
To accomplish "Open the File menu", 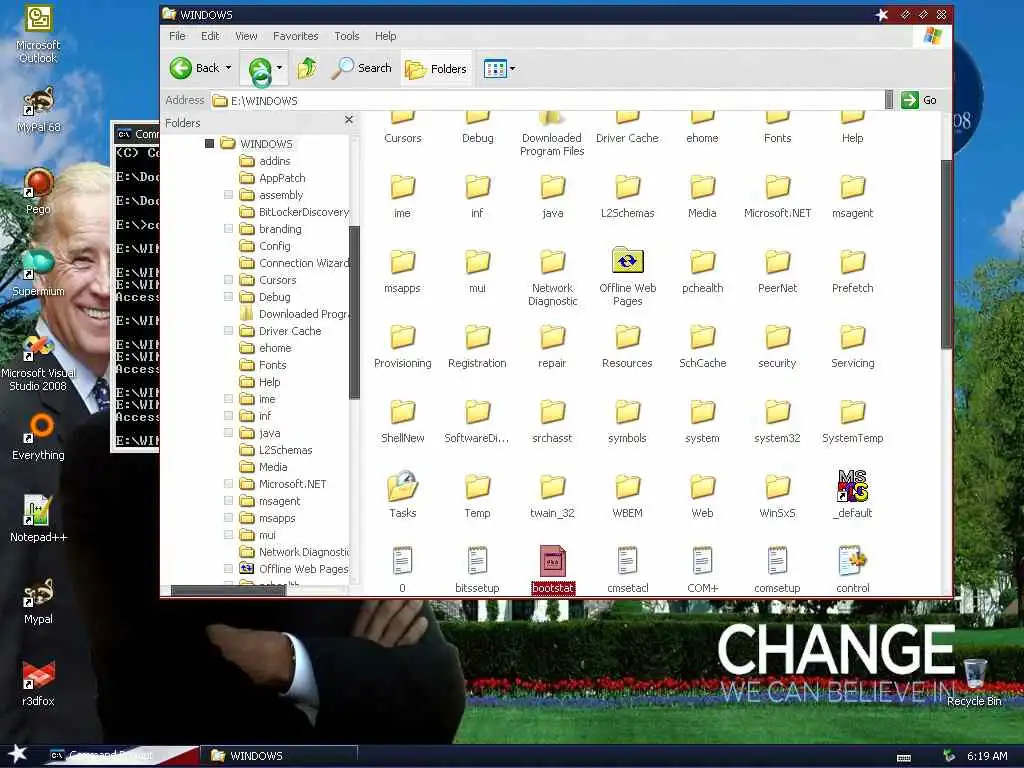I will coord(177,36).
